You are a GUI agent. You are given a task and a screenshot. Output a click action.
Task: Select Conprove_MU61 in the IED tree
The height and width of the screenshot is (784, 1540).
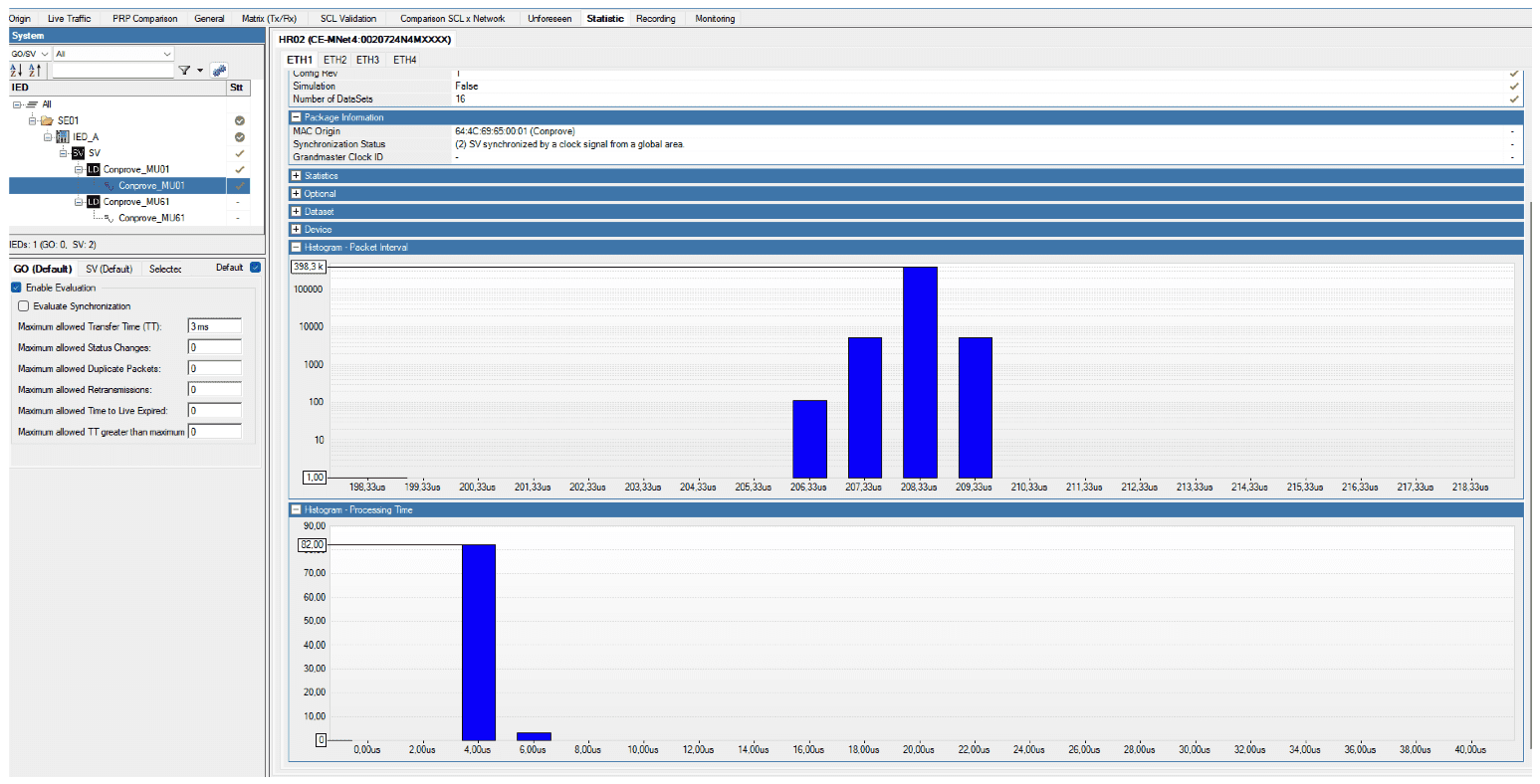point(151,217)
